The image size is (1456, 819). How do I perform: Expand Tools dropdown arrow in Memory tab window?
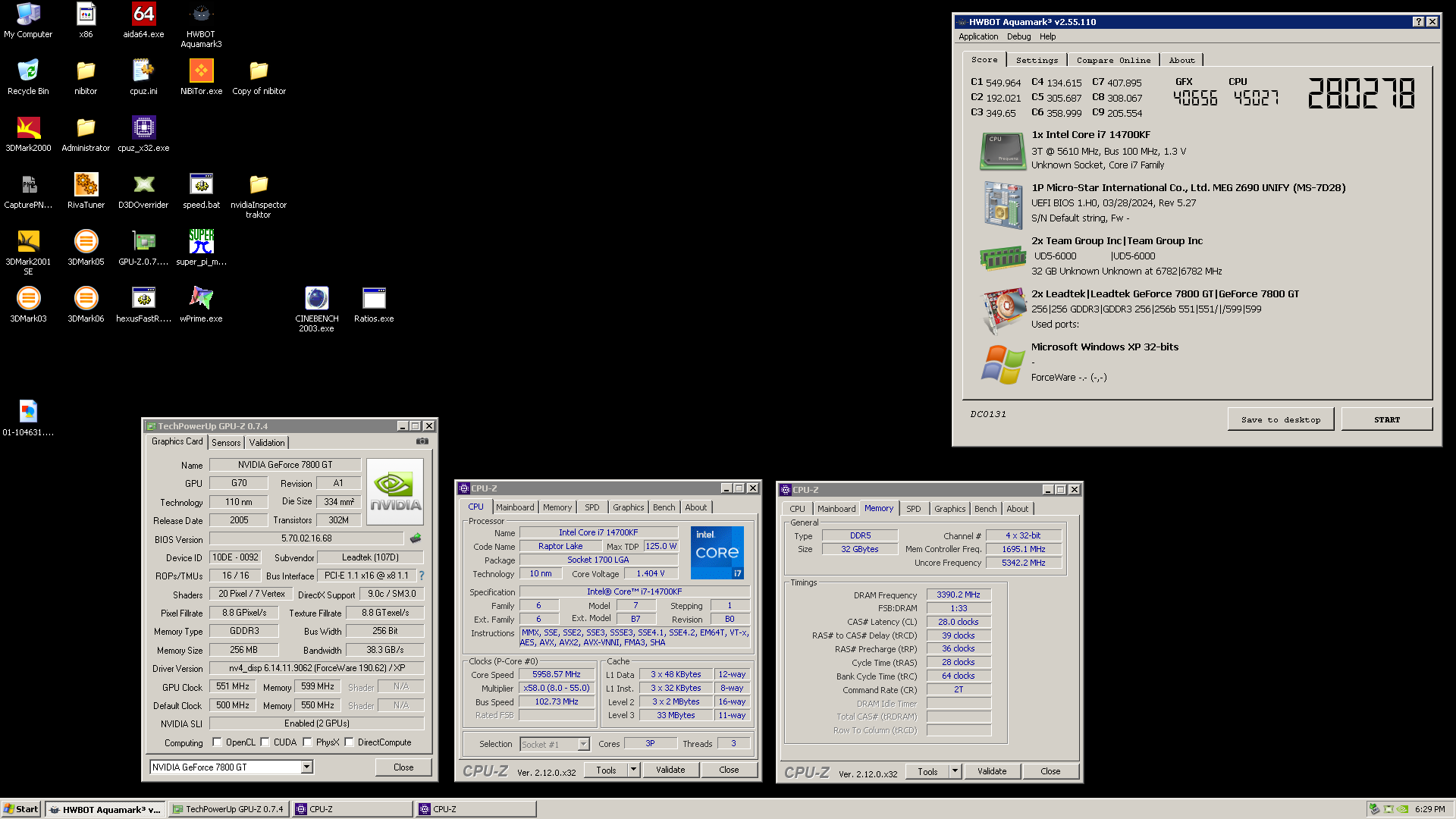click(x=955, y=771)
